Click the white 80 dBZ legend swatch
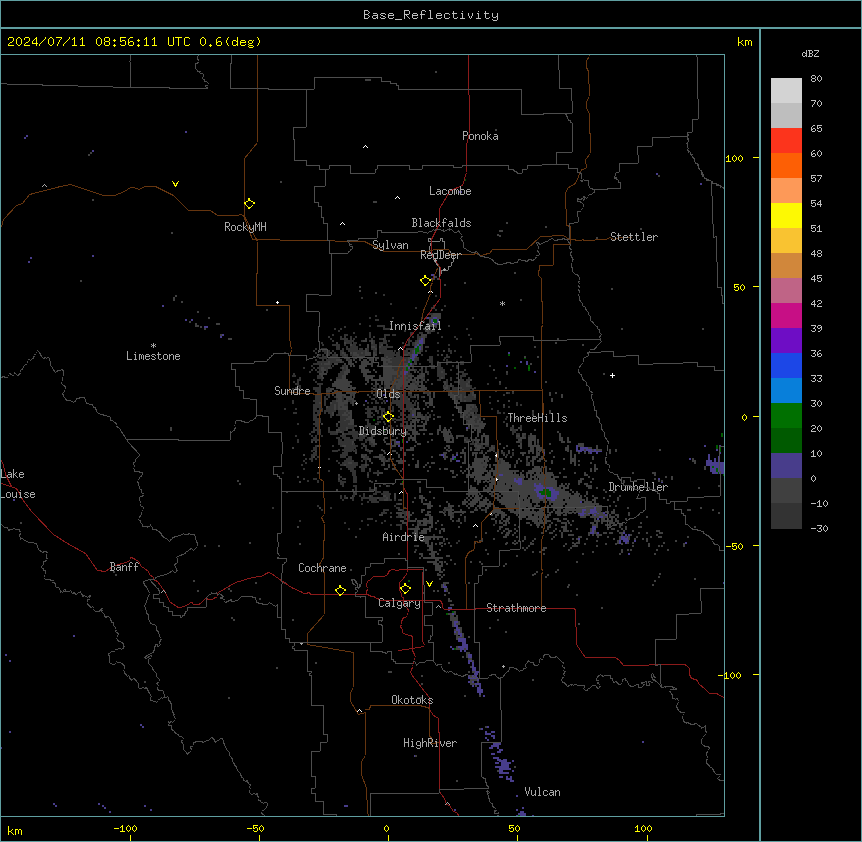The width and height of the screenshot is (862, 842). pos(786,91)
